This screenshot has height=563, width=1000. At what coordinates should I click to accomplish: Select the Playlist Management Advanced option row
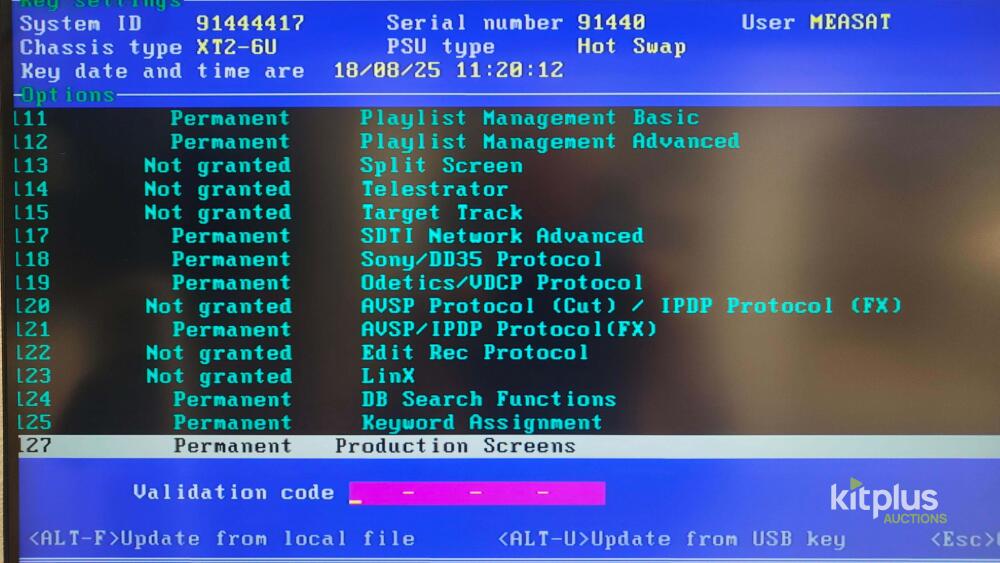[507, 142]
